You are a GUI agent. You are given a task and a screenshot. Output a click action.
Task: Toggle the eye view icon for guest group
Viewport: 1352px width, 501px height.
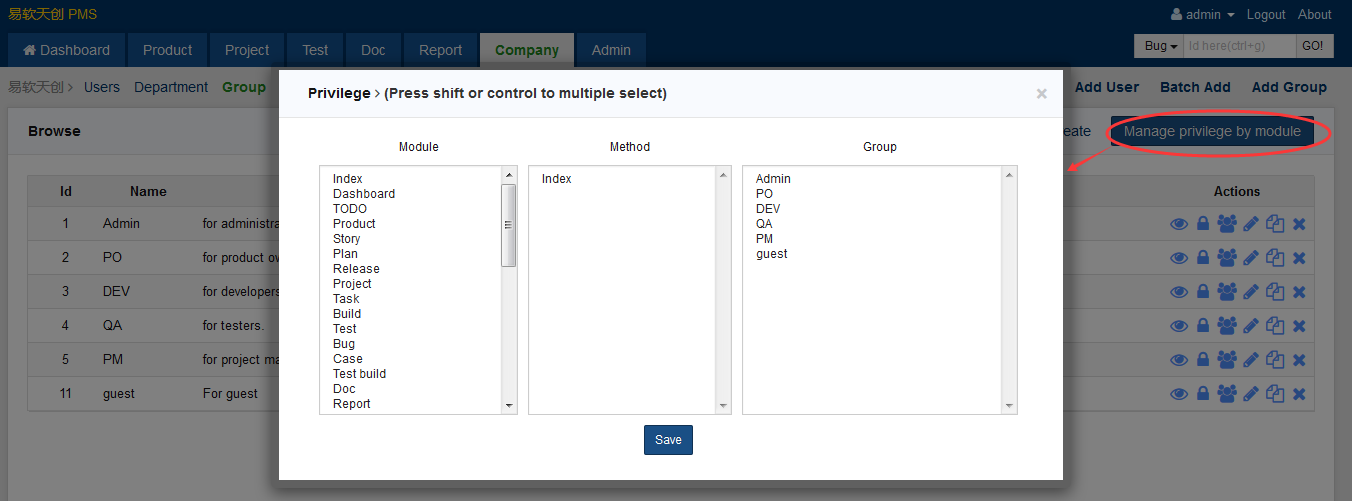click(1179, 394)
